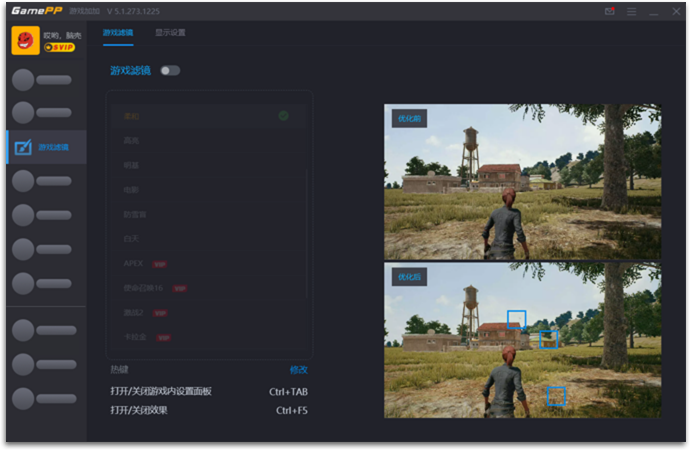
Task: Select the 防雪盲 filter preset
Action: pos(208,215)
